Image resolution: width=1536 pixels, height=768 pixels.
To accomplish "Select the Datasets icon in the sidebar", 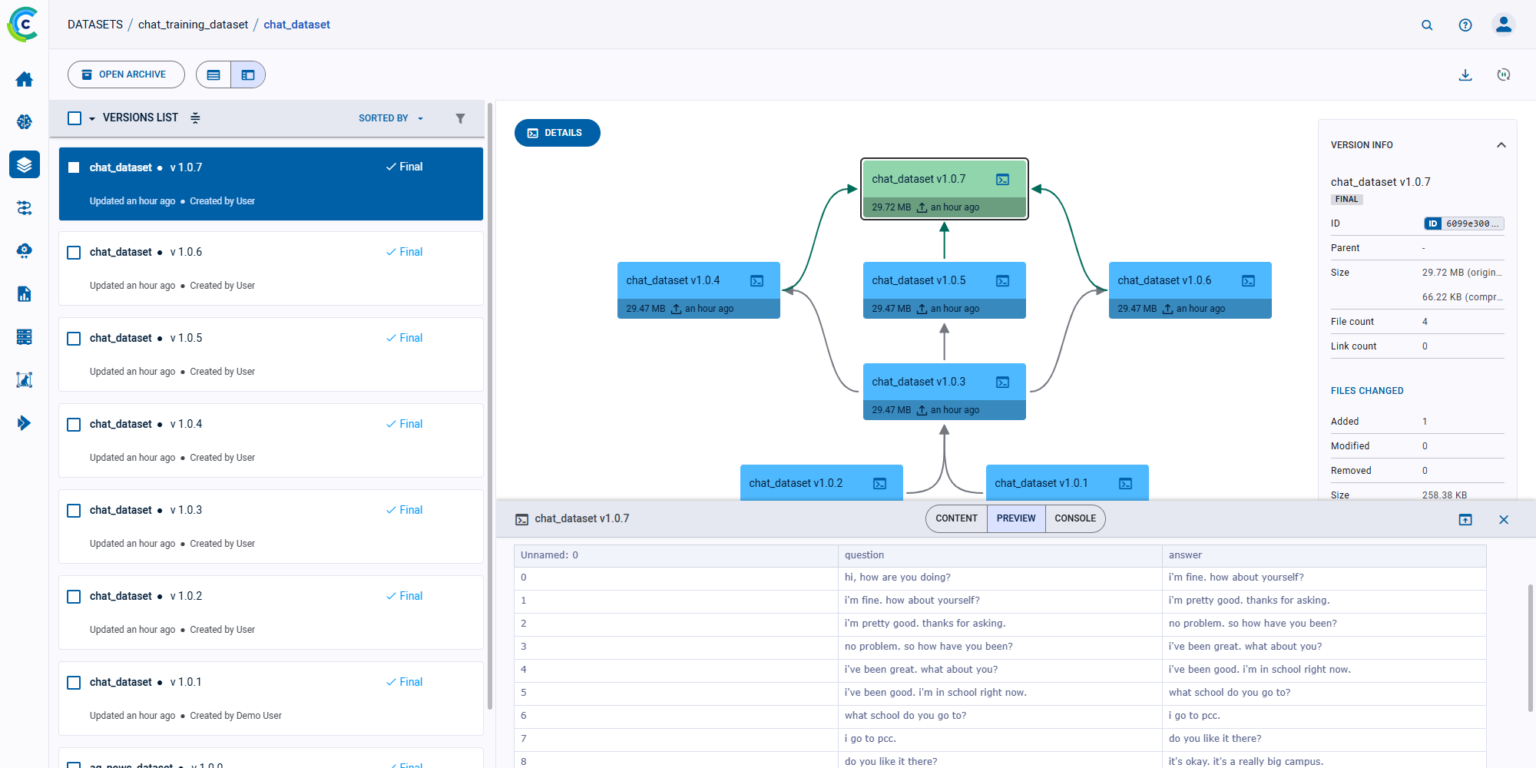I will (x=24, y=164).
